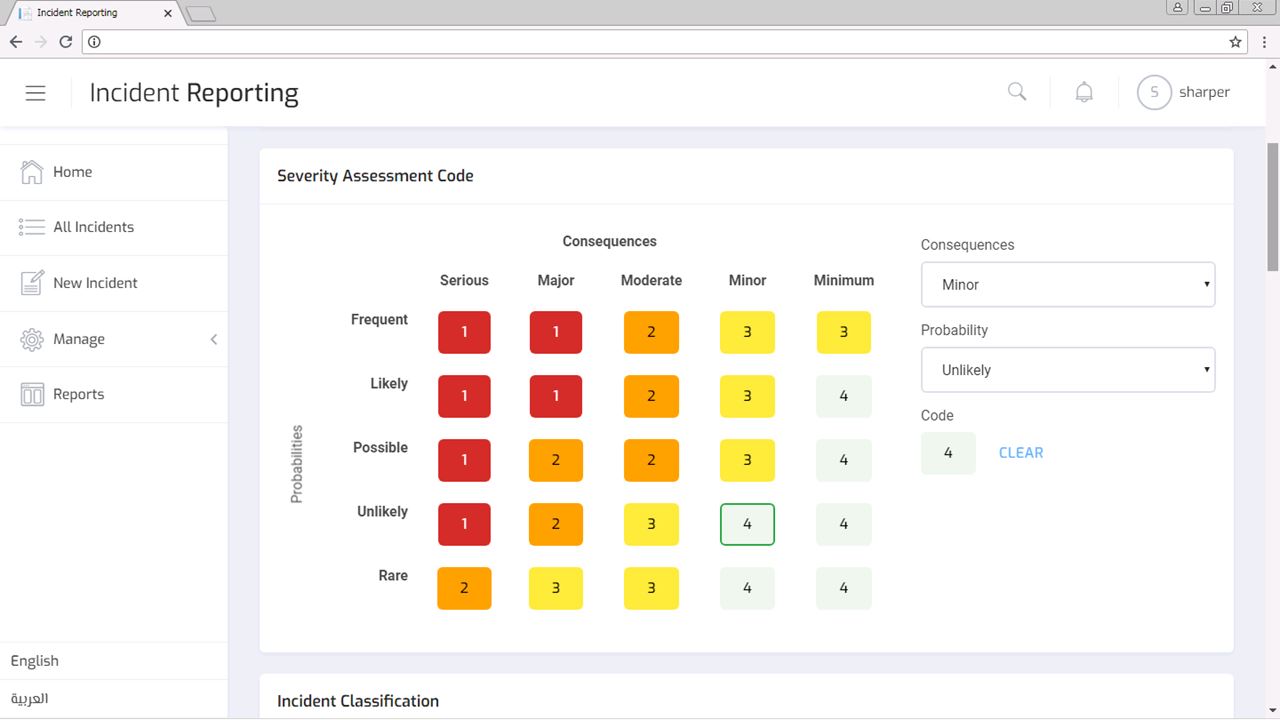Select the Unlikely-Minor highlighted cell

tap(747, 524)
